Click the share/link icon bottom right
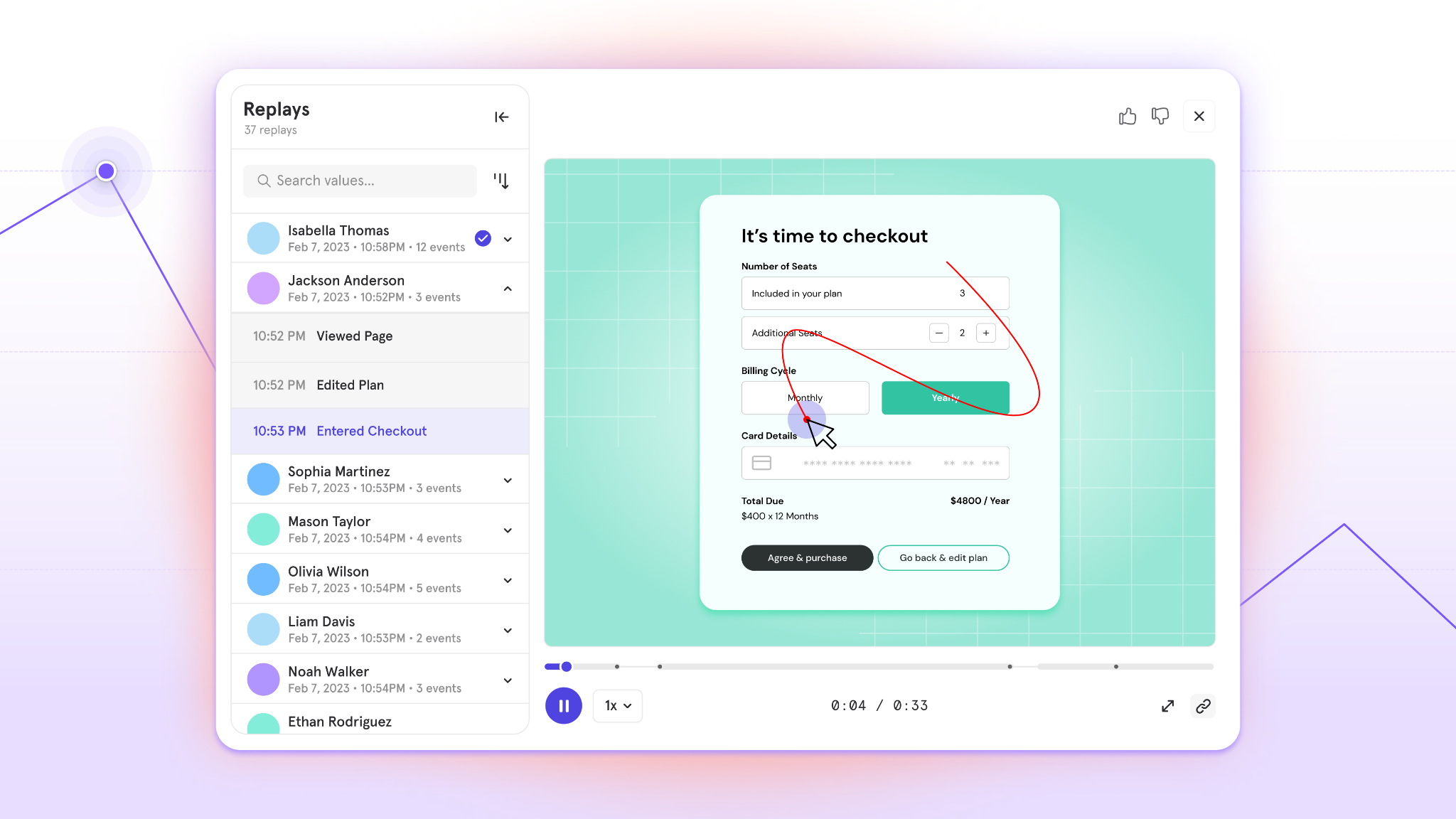The height and width of the screenshot is (819, 1456). (1204, 706)
